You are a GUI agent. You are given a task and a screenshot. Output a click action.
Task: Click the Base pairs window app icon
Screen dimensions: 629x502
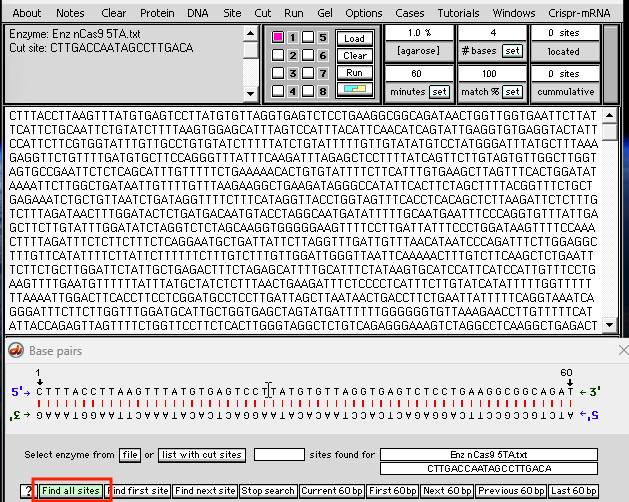pos(16,350)
